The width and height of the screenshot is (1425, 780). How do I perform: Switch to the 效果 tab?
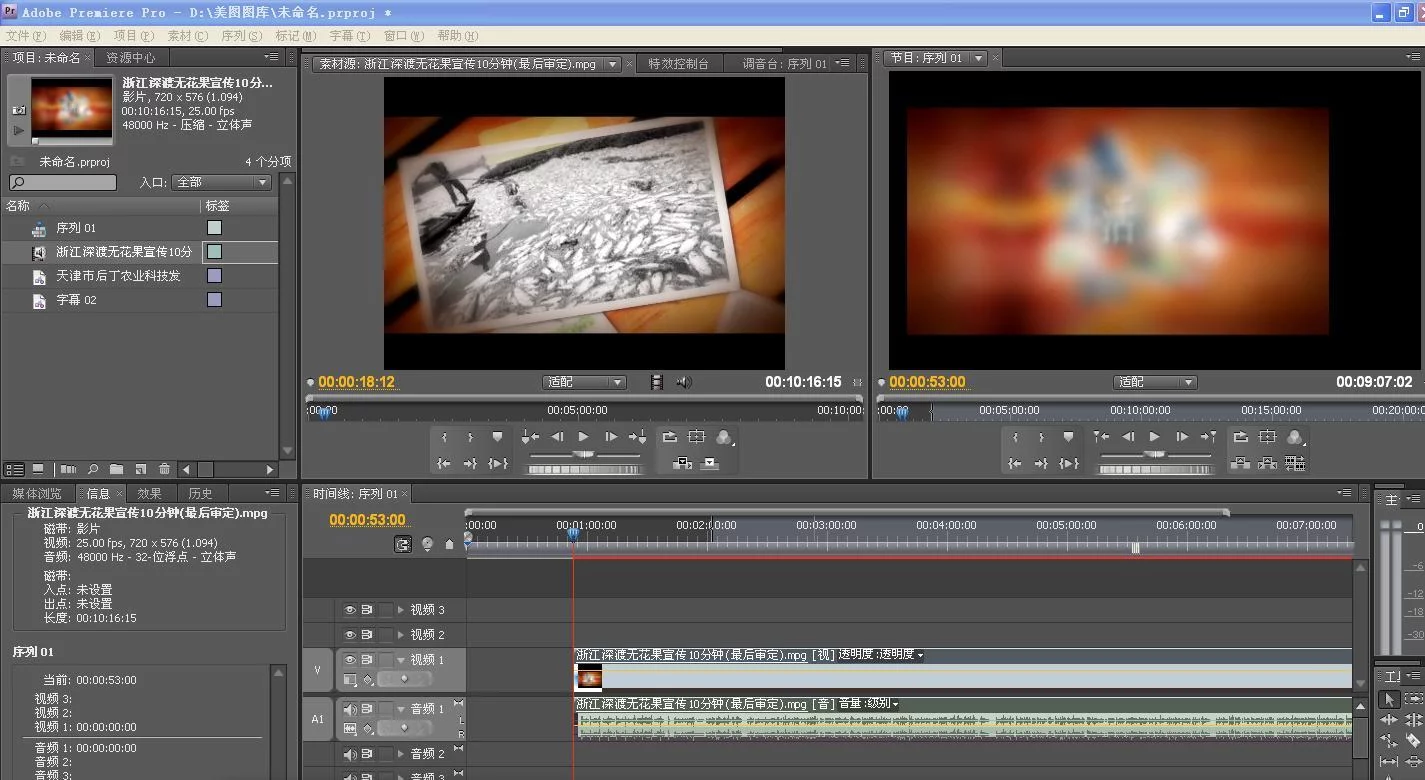tap(149, 493)
